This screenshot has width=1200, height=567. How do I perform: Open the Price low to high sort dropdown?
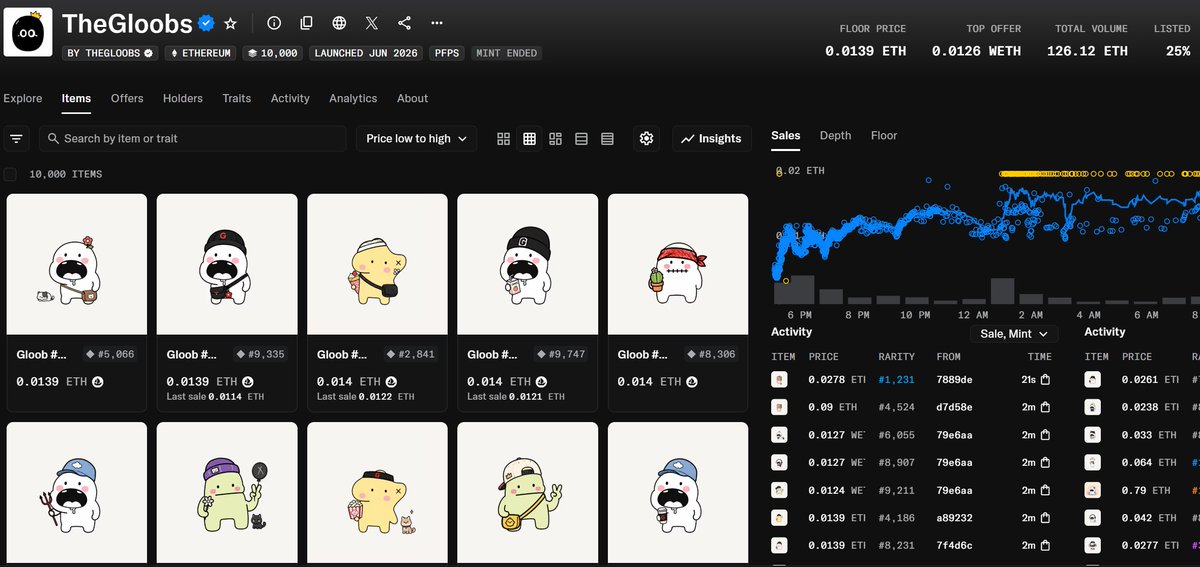(416, 139)
